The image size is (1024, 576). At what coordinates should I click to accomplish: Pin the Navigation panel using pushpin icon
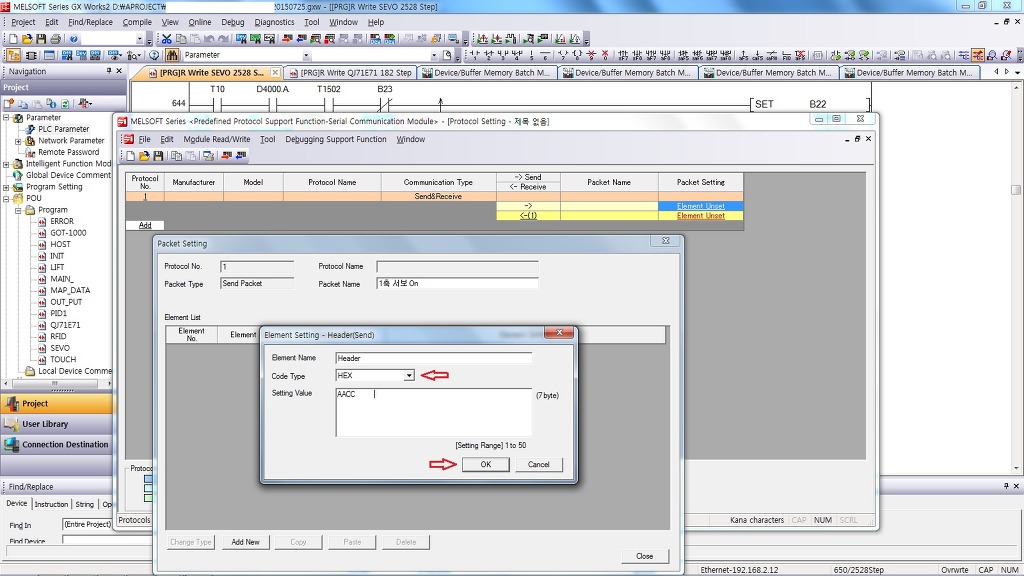tap(109, 71)
